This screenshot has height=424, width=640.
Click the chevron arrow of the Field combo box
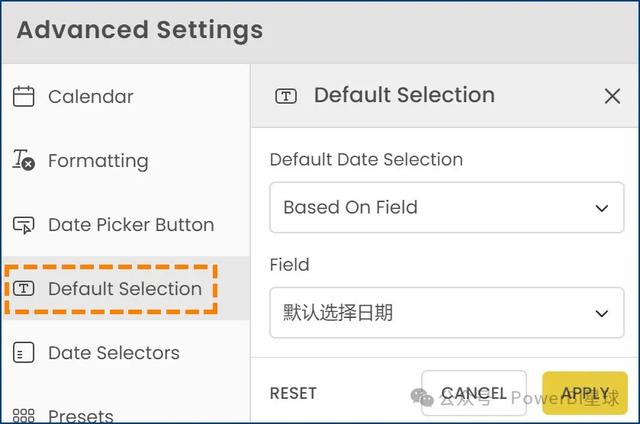(602, 313)
